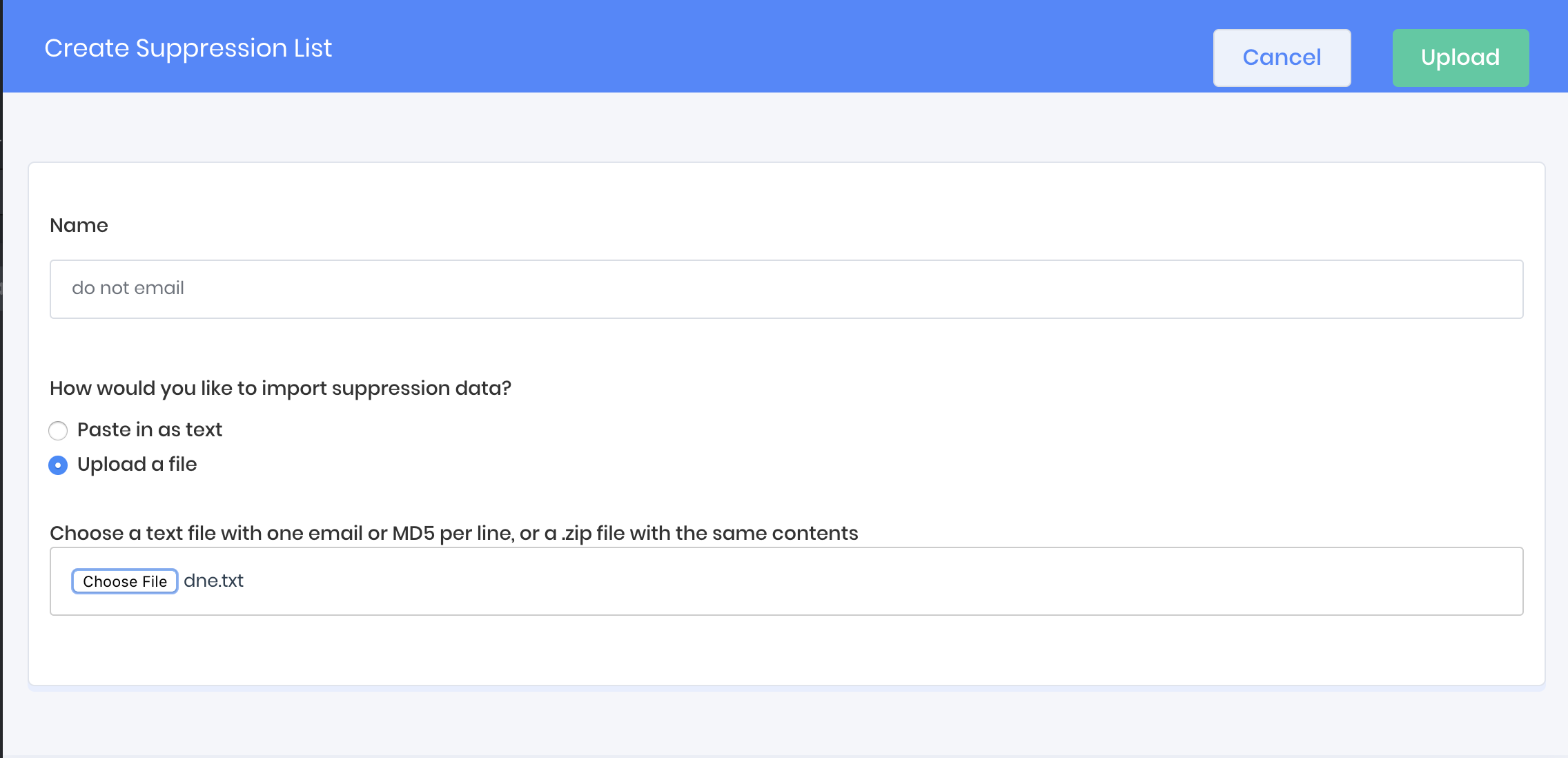Click the selected file name dne.txt
This screenshot has height=758, width=1568.
tap(214, 581)
